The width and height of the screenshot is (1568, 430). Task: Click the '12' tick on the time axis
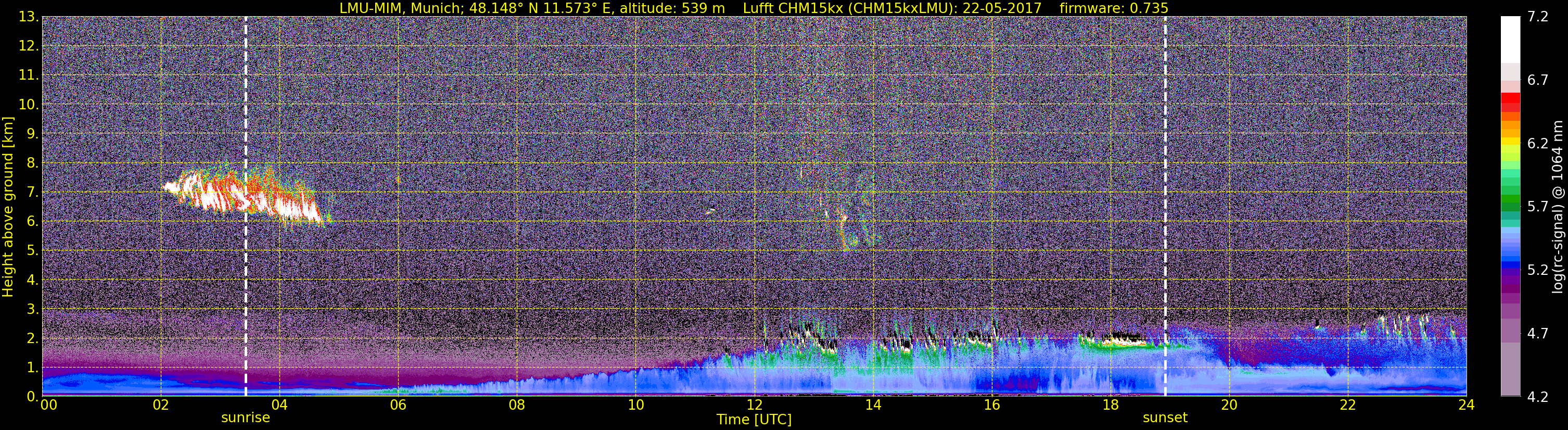coord(754,404)
